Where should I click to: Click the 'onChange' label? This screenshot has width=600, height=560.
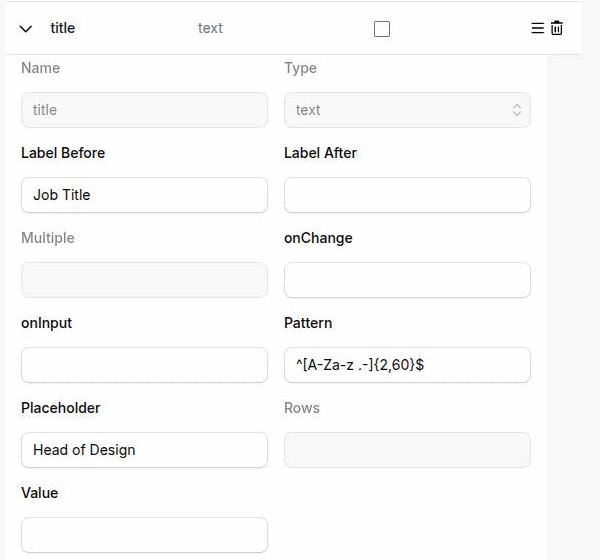click(x=318, y=238)
